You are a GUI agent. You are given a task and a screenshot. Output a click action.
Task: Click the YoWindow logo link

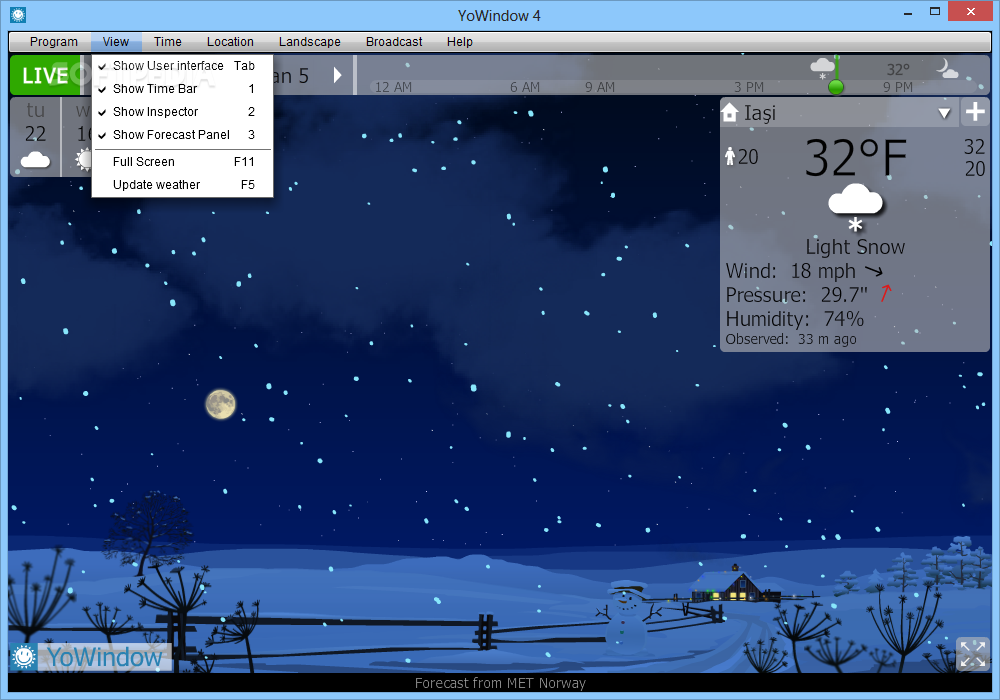[x=105, y=657]
